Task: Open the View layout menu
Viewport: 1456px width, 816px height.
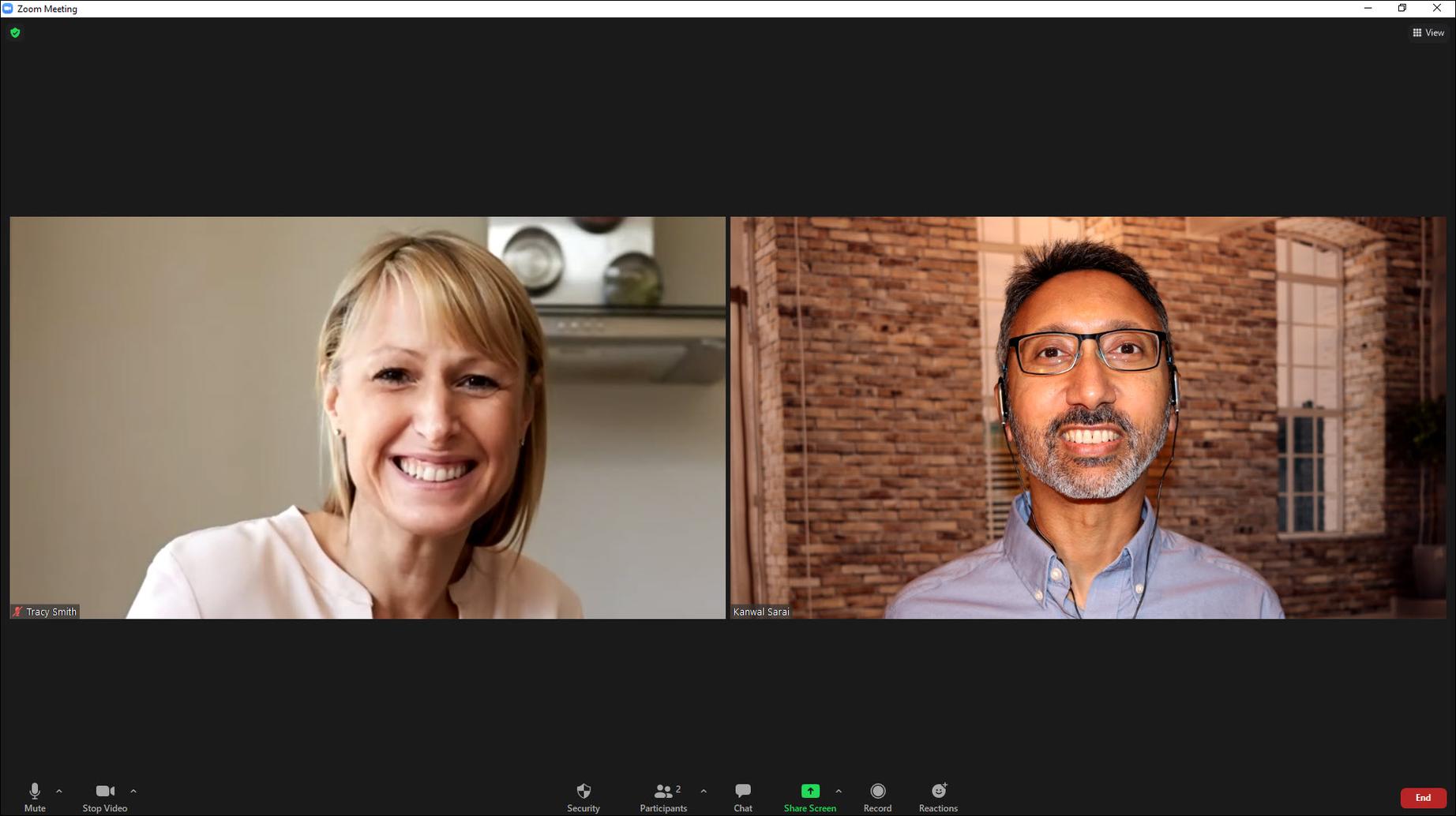Action: [1428, 32]
